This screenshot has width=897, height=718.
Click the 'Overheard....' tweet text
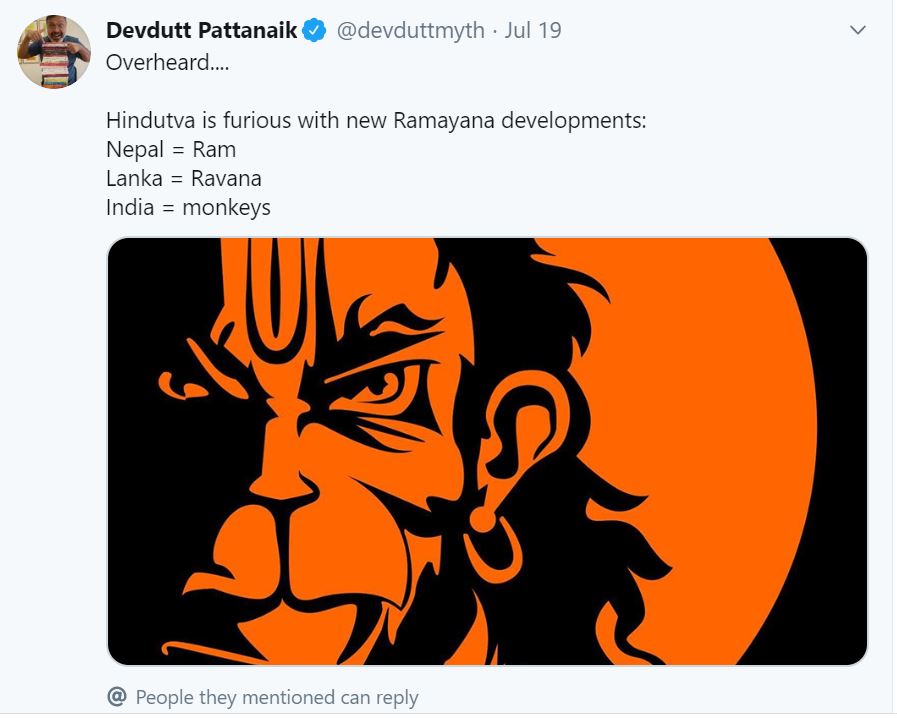[x=168, y=62]
